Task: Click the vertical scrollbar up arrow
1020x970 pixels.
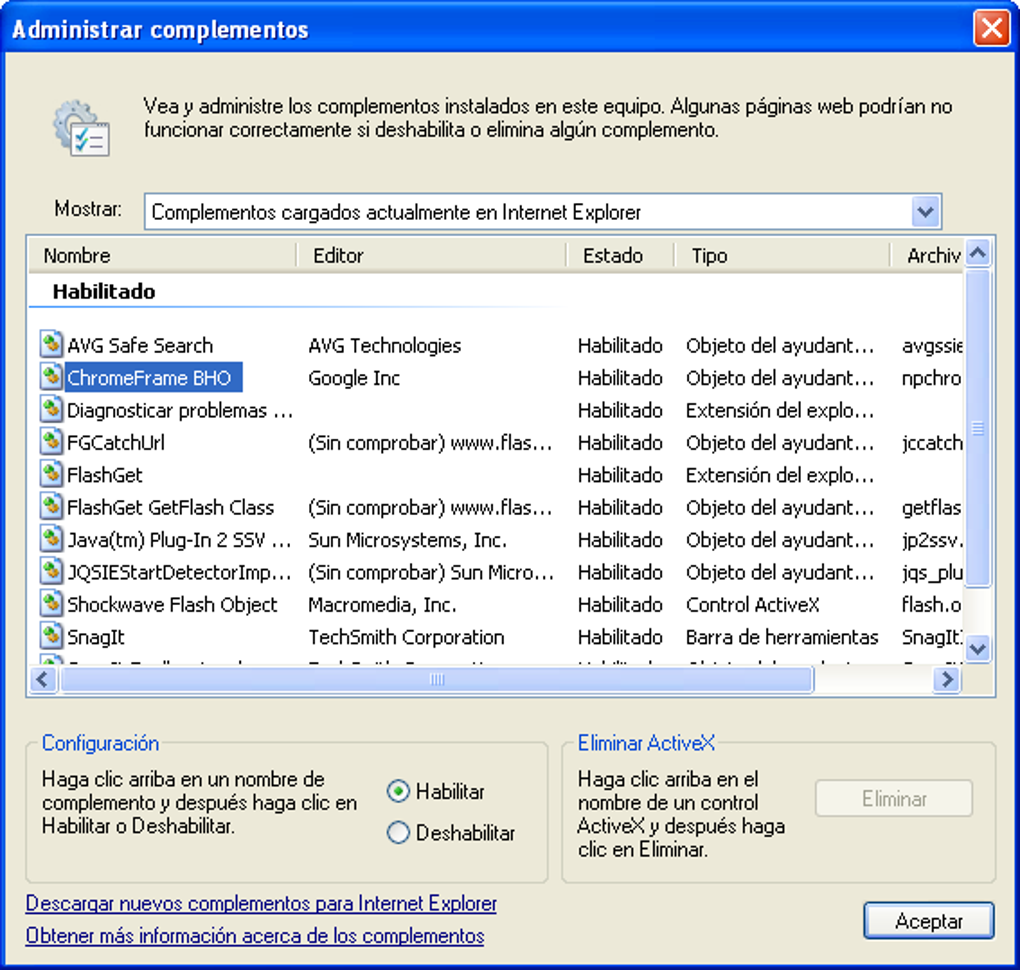Action: pyautogui.click(x=978, y=253)
